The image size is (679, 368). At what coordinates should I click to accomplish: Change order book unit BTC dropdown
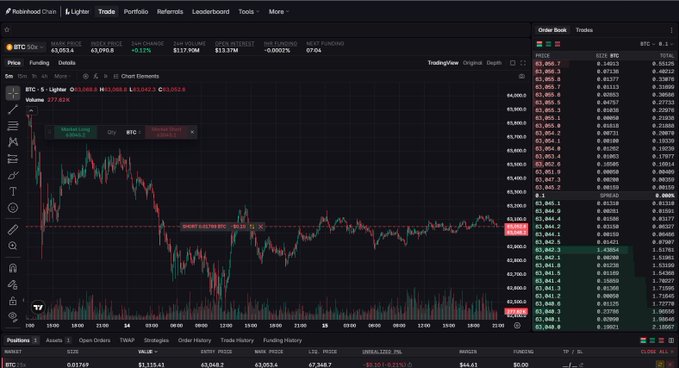coord(647,44)
